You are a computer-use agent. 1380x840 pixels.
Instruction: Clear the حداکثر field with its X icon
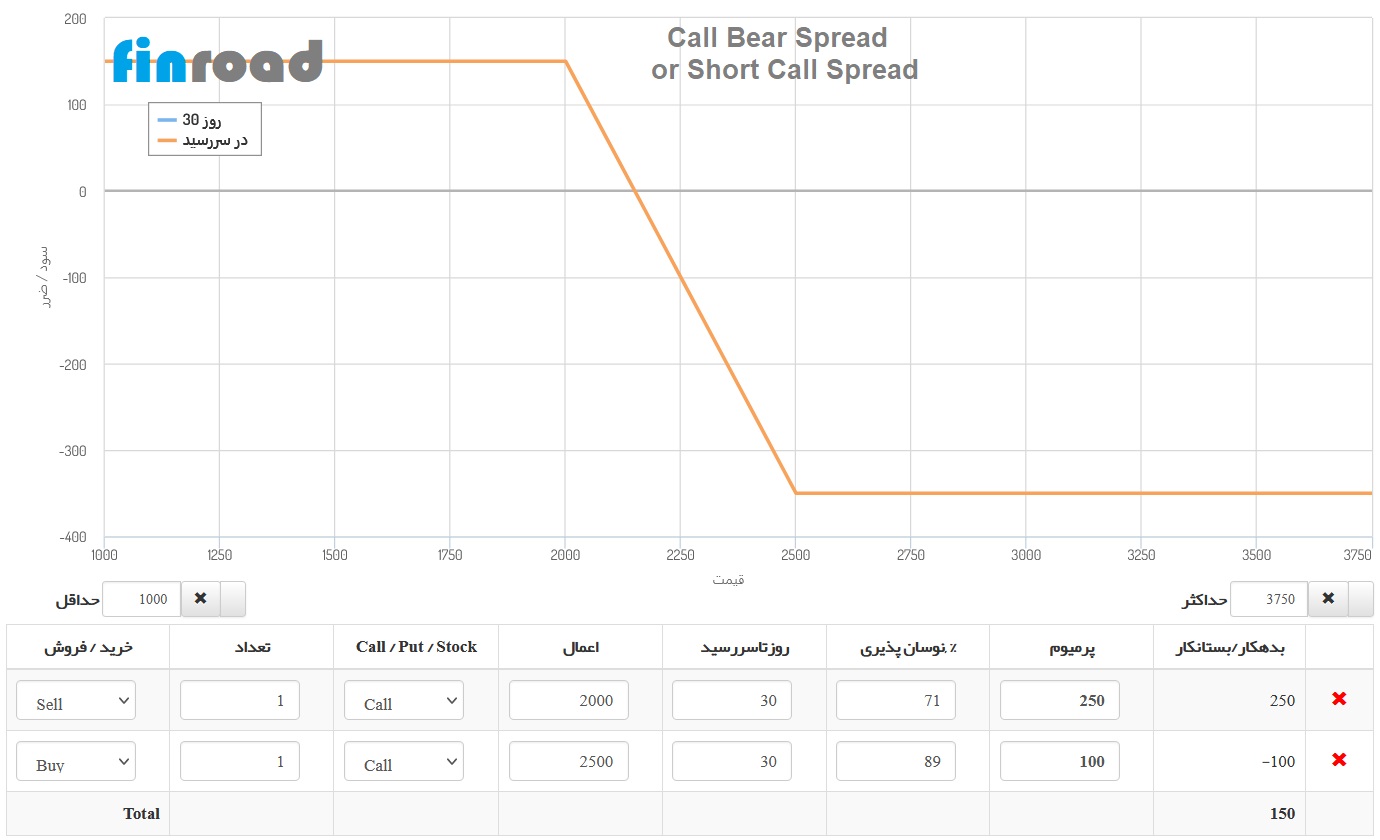click(1329, 598)
